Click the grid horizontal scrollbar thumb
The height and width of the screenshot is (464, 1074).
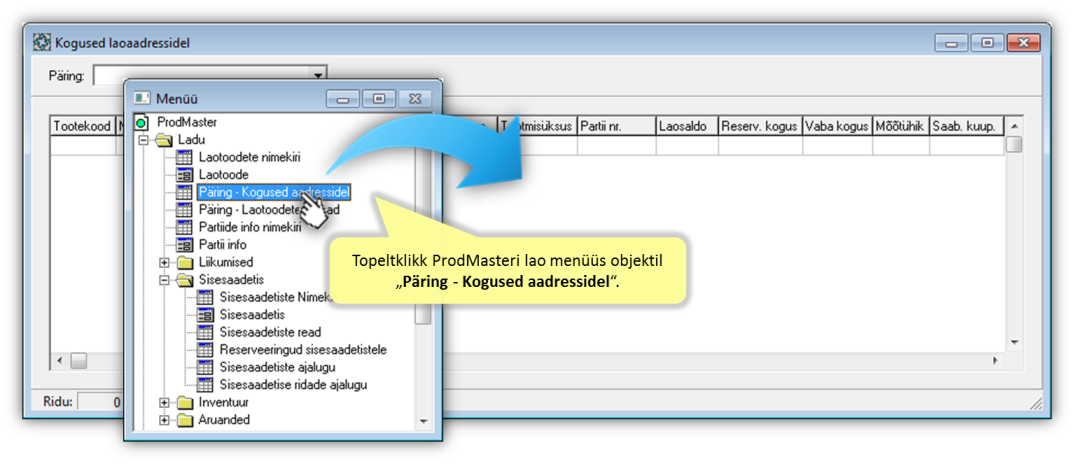coord(79,360)
